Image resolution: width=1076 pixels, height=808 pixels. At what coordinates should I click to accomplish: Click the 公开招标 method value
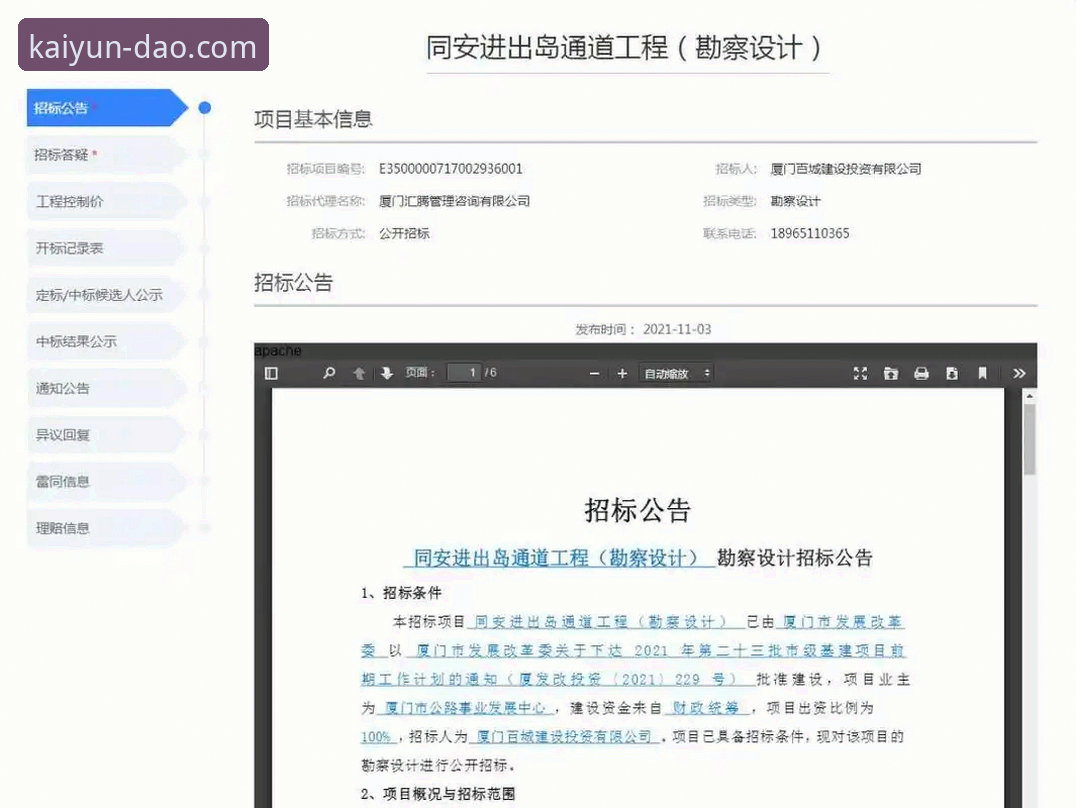404,233
